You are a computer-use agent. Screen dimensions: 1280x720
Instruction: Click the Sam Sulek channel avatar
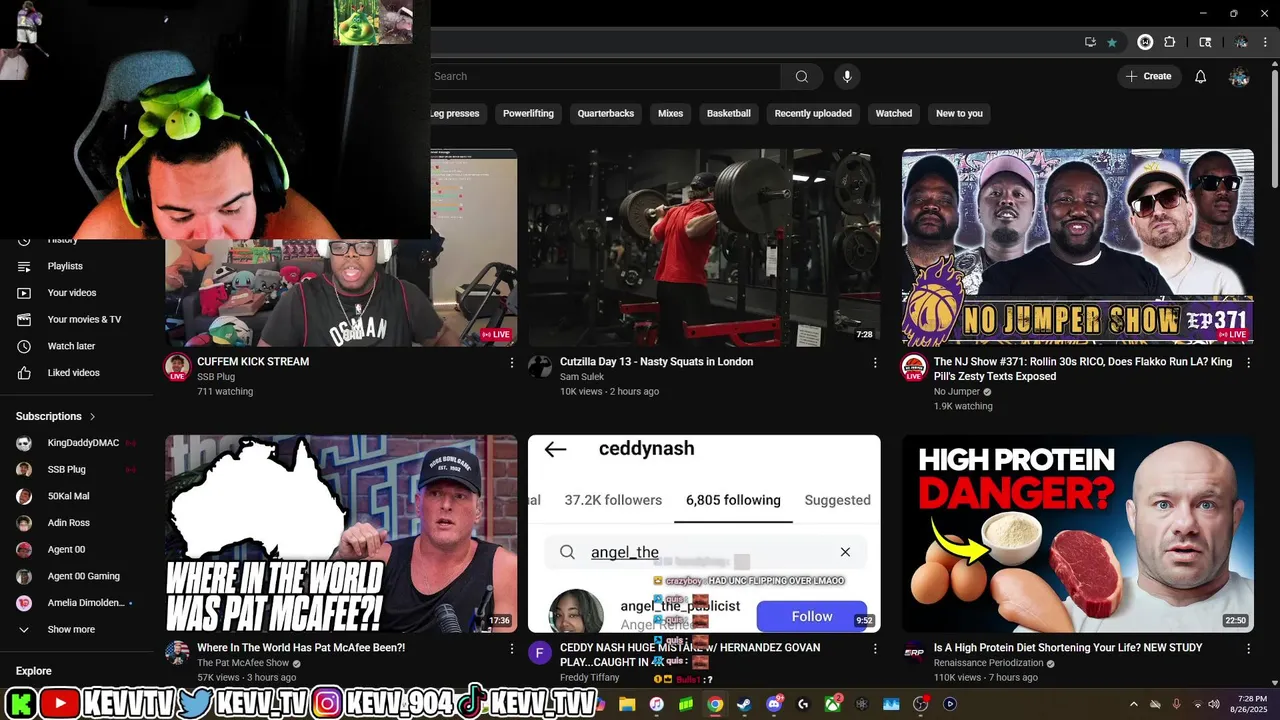[540, 366]
